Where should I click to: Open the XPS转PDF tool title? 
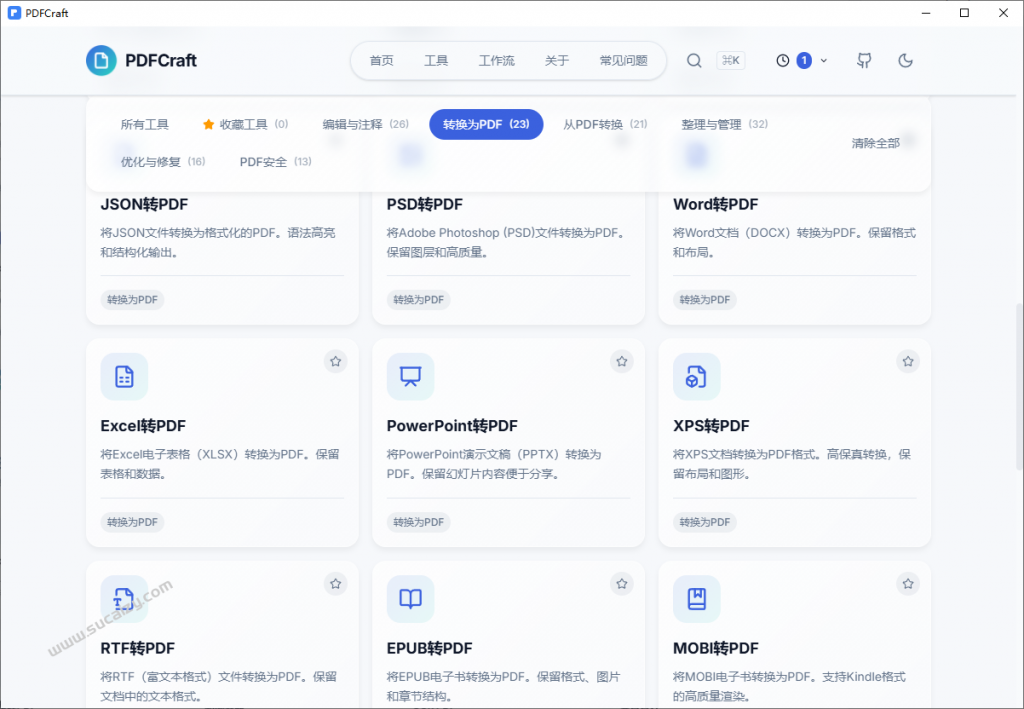point(711,426)
